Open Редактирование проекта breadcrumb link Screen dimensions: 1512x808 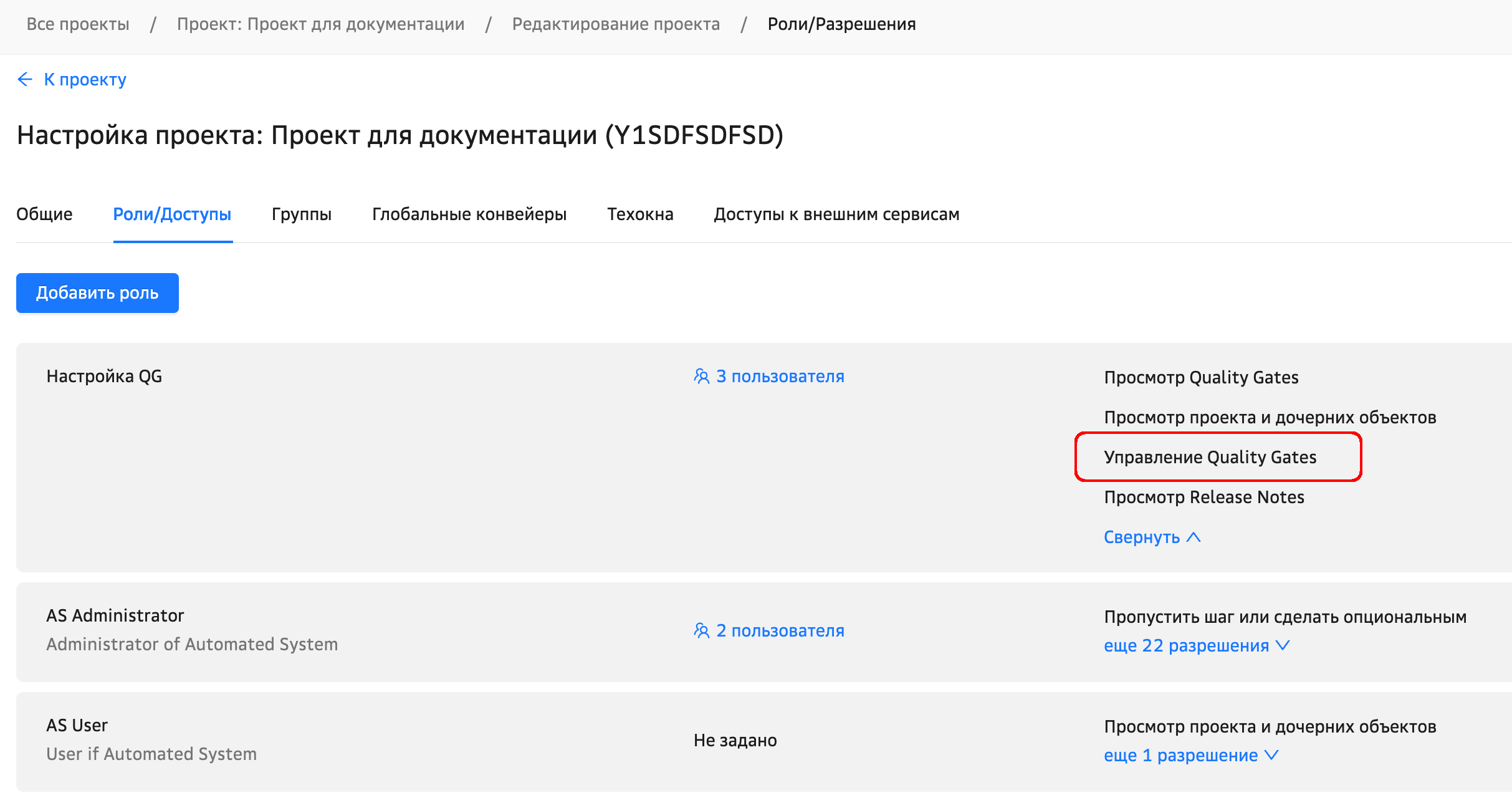616,24
